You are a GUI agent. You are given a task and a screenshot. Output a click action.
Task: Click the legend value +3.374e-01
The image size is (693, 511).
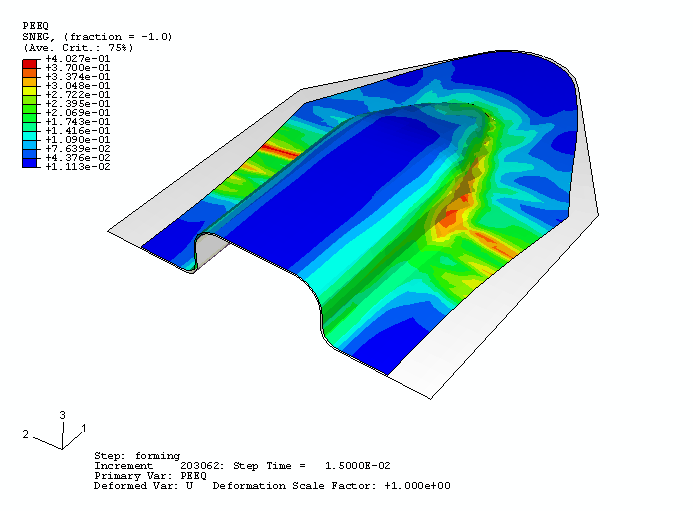click(x=78, y=77)
